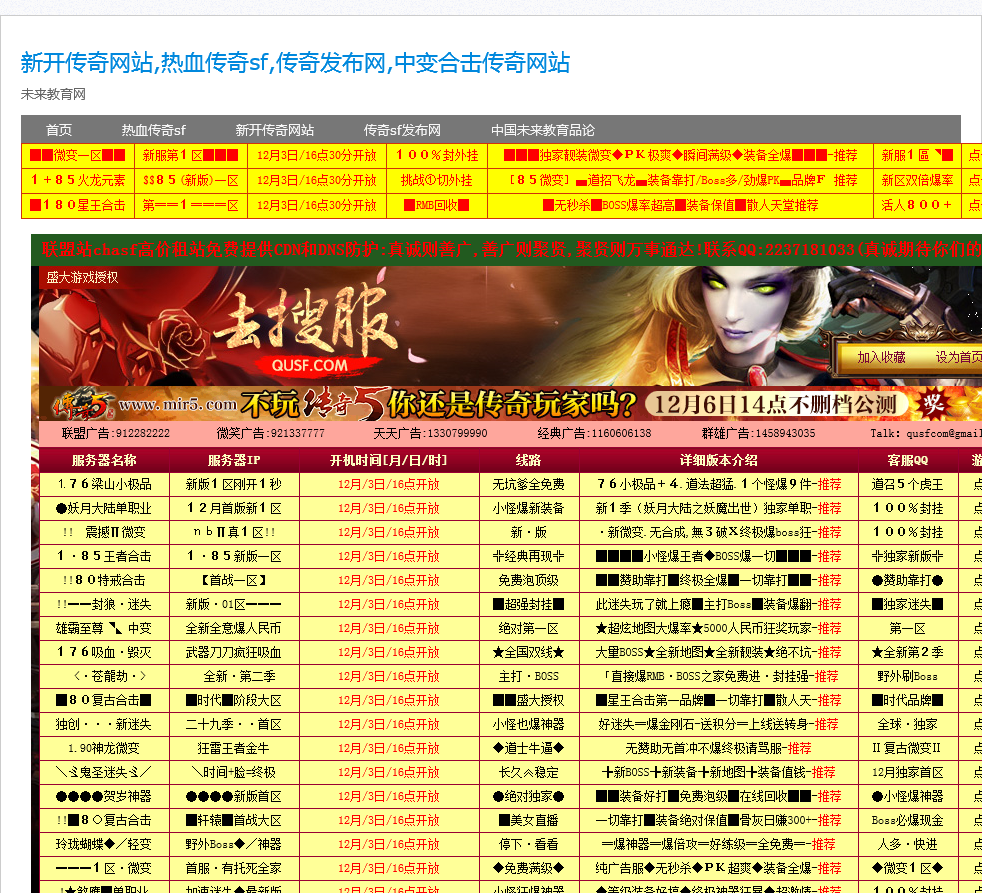This screenshot has height=893, width=982.
Task: Open the 中国未来教育品论 nav item
Action: (542, 130)
